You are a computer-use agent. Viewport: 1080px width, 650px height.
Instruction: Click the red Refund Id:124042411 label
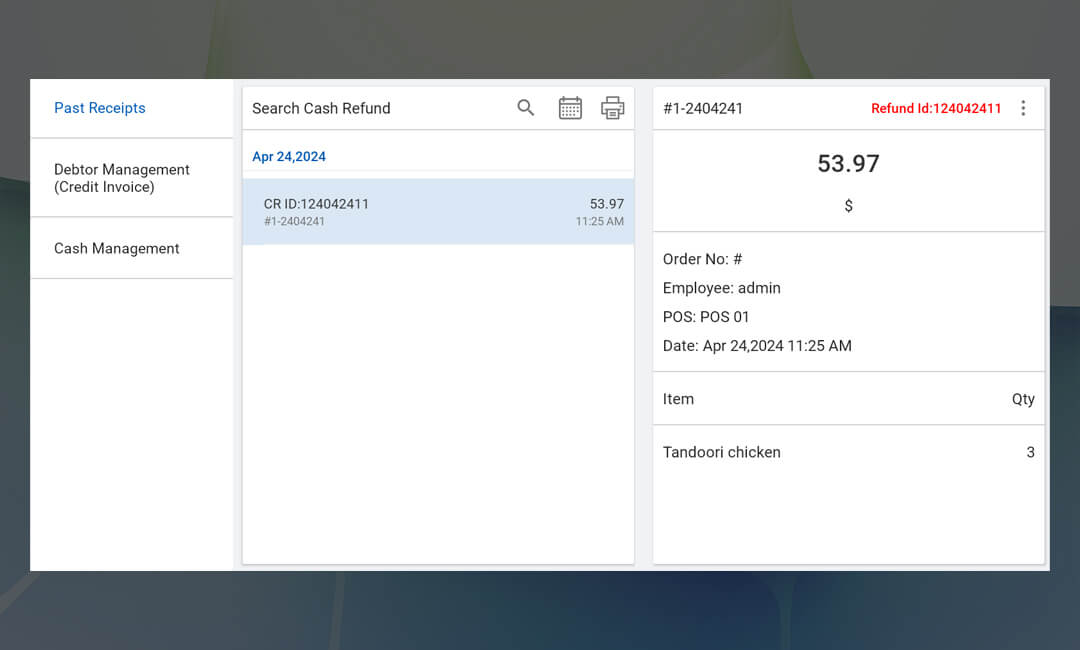pos(935,108)
